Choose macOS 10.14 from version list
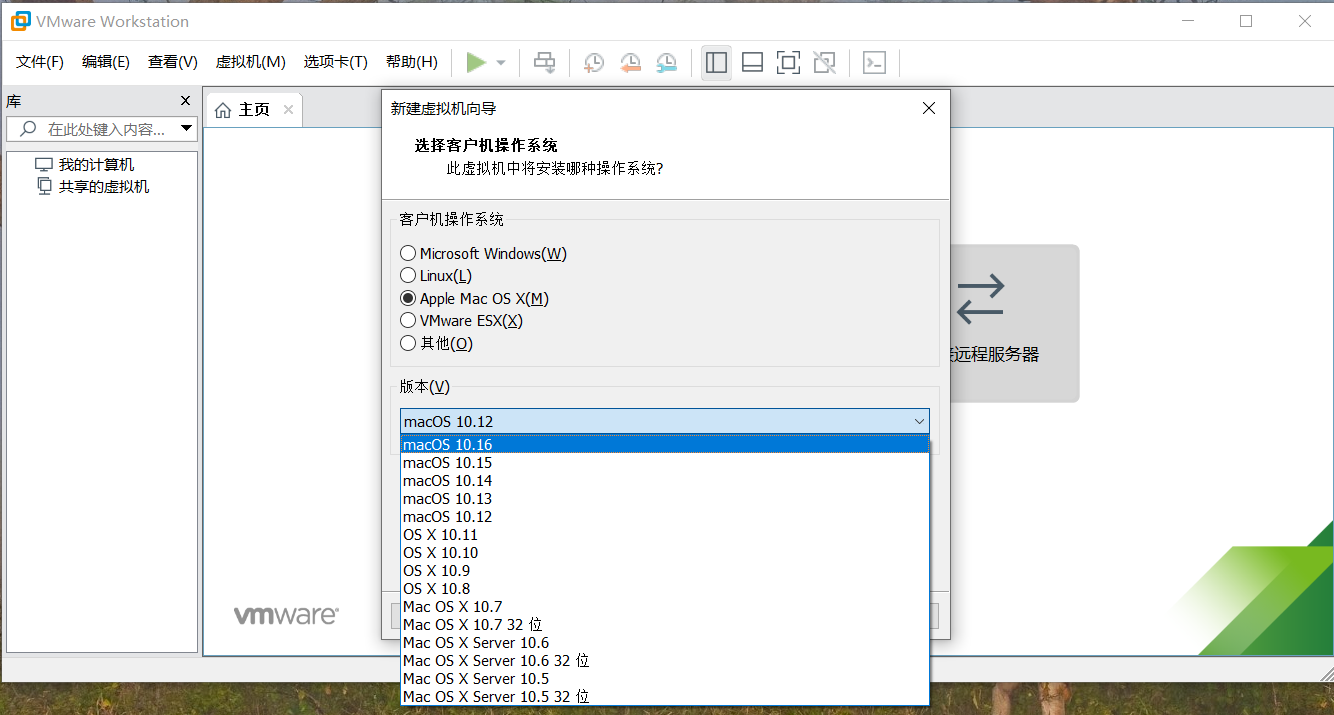Viewport: 1334px width, 715px height. [665, 481]
